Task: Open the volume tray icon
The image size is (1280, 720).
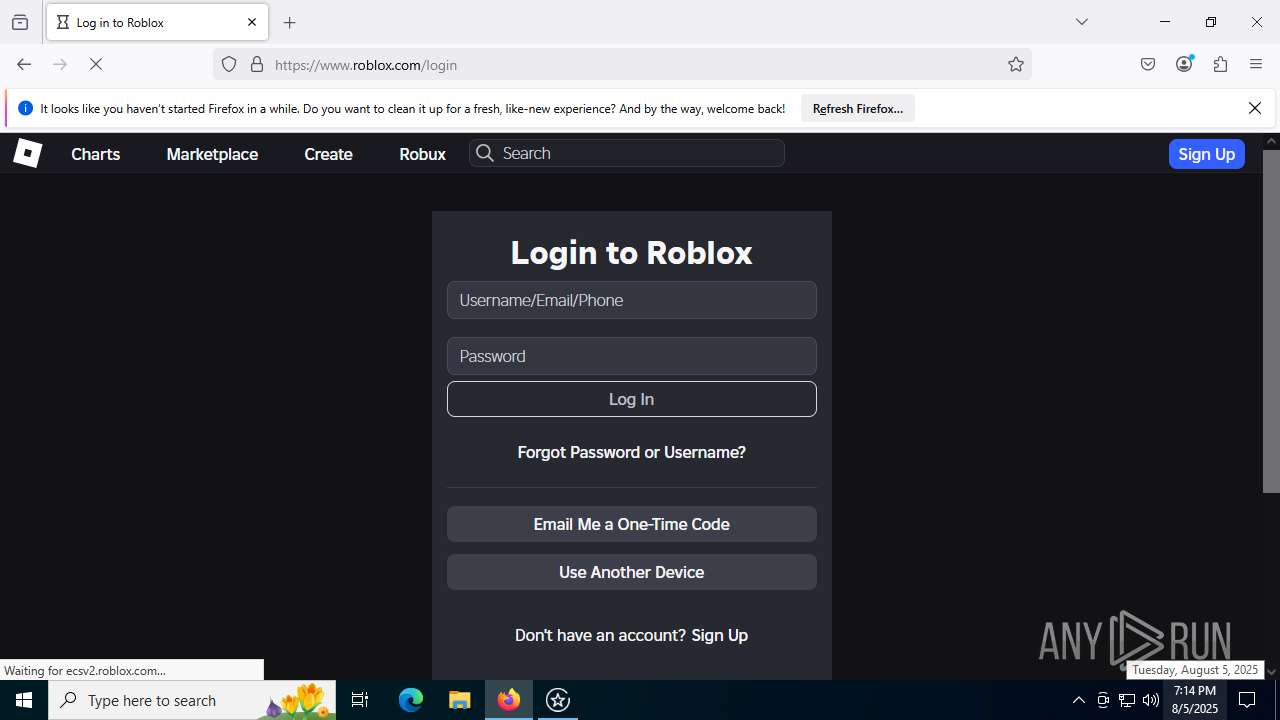Action: [x=1151, y=700]
